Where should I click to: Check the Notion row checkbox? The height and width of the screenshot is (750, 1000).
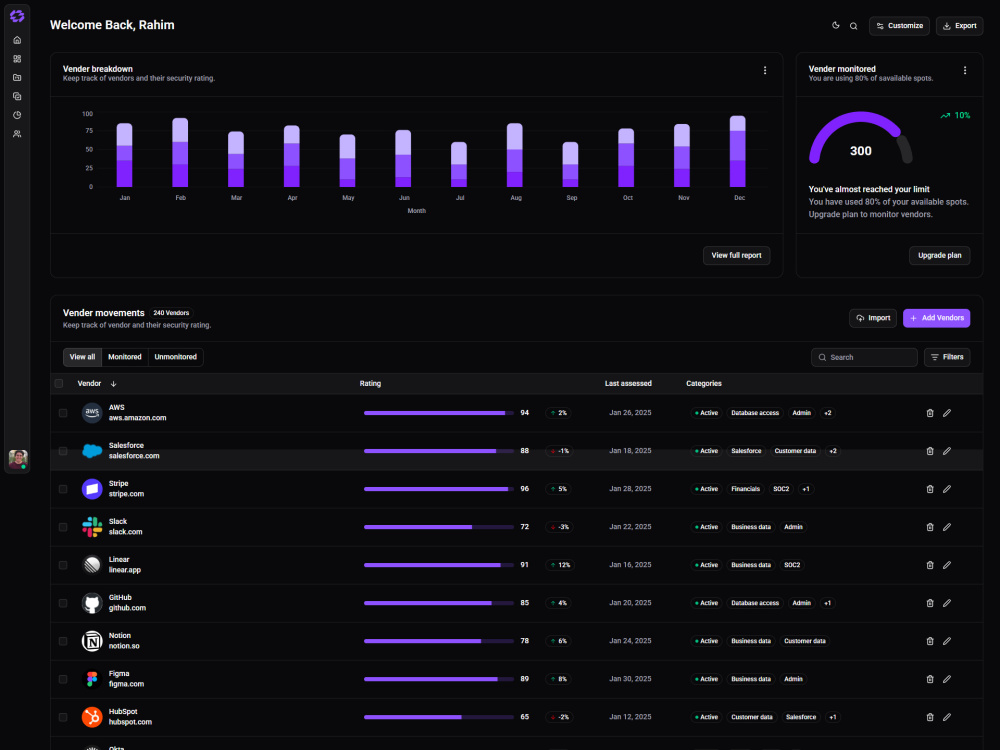point(63,641)
